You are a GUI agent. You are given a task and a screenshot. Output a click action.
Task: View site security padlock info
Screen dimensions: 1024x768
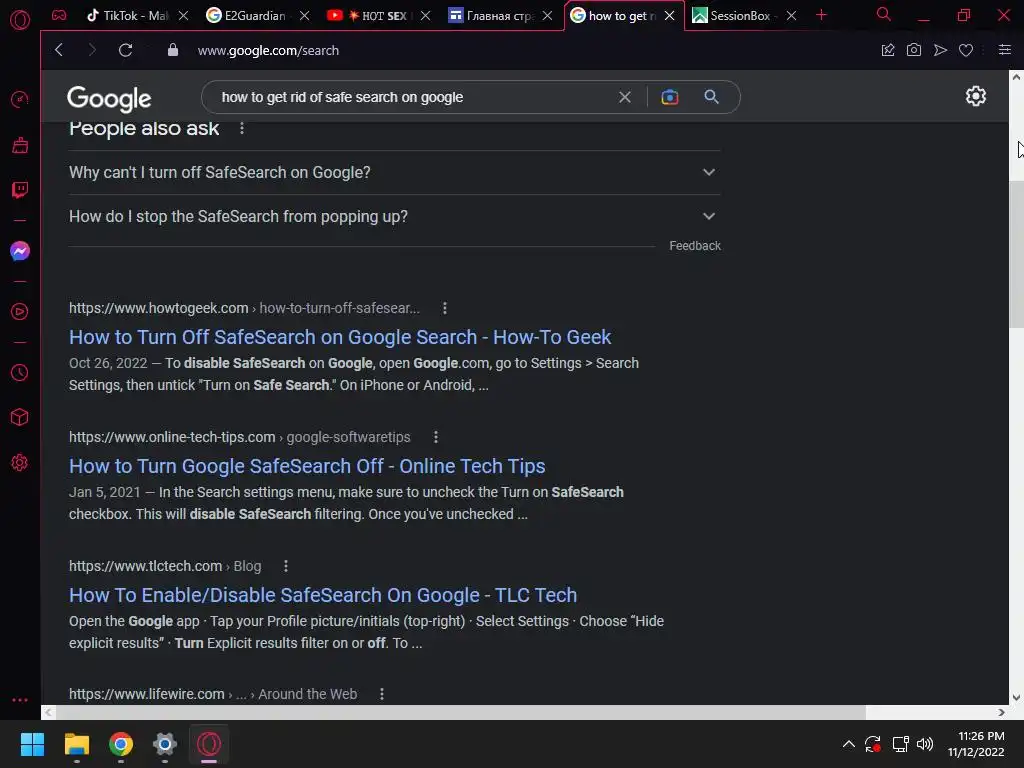pyautogui.click(x=172, y=50)
